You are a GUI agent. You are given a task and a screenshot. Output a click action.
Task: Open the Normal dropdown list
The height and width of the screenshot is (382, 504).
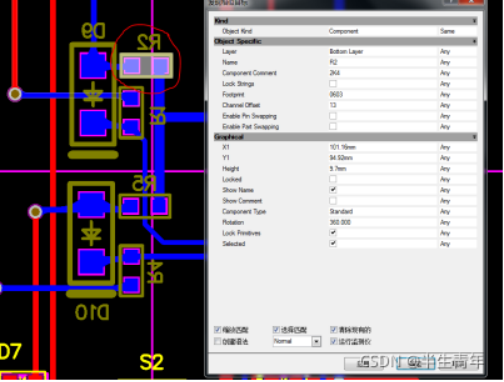[316, 341]
